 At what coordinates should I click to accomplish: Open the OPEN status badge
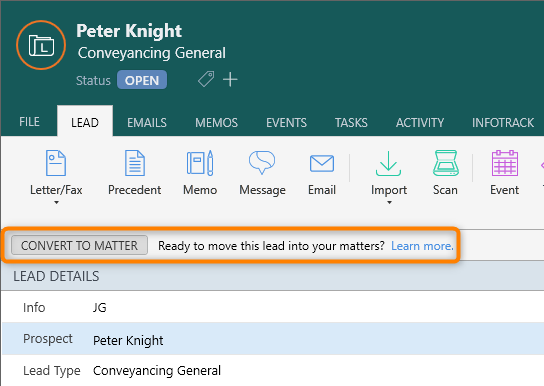[142, 80]
